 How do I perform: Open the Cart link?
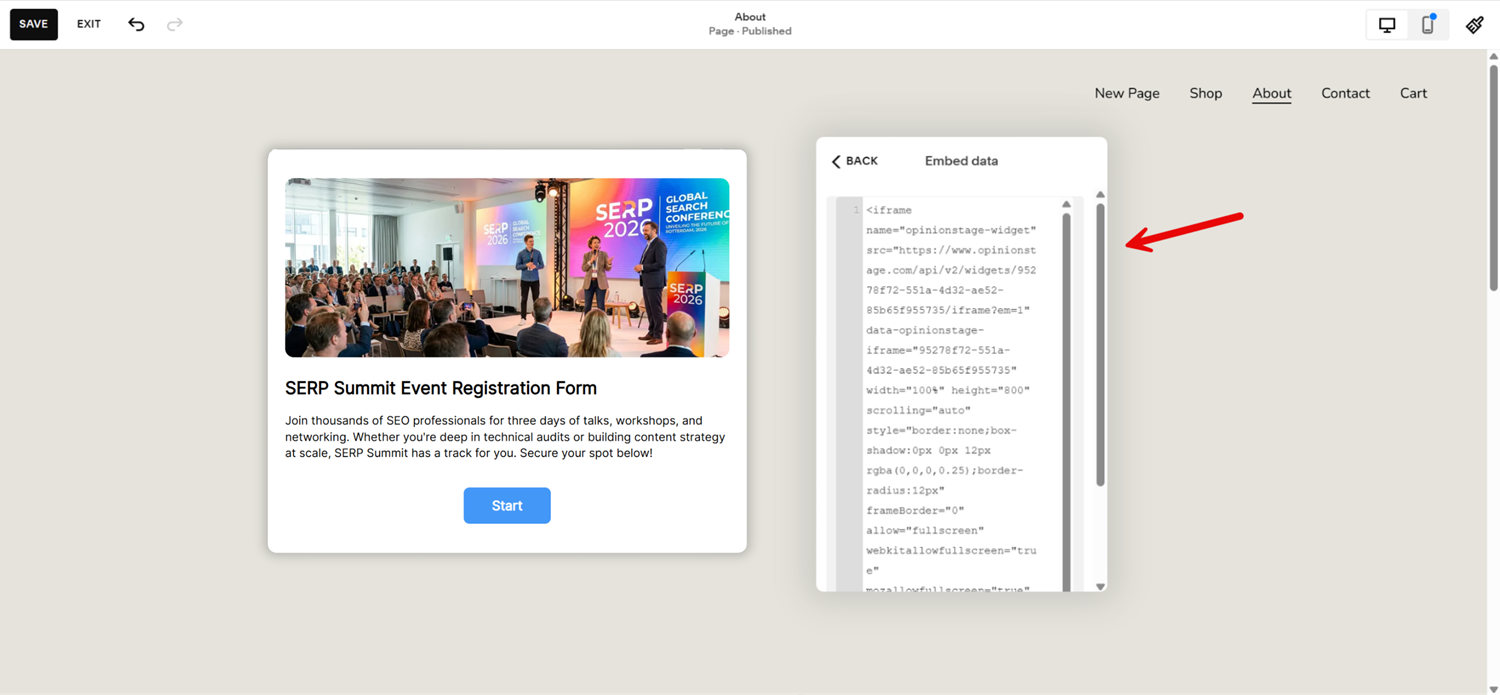pyautogui.click(x=1413, y=93)
